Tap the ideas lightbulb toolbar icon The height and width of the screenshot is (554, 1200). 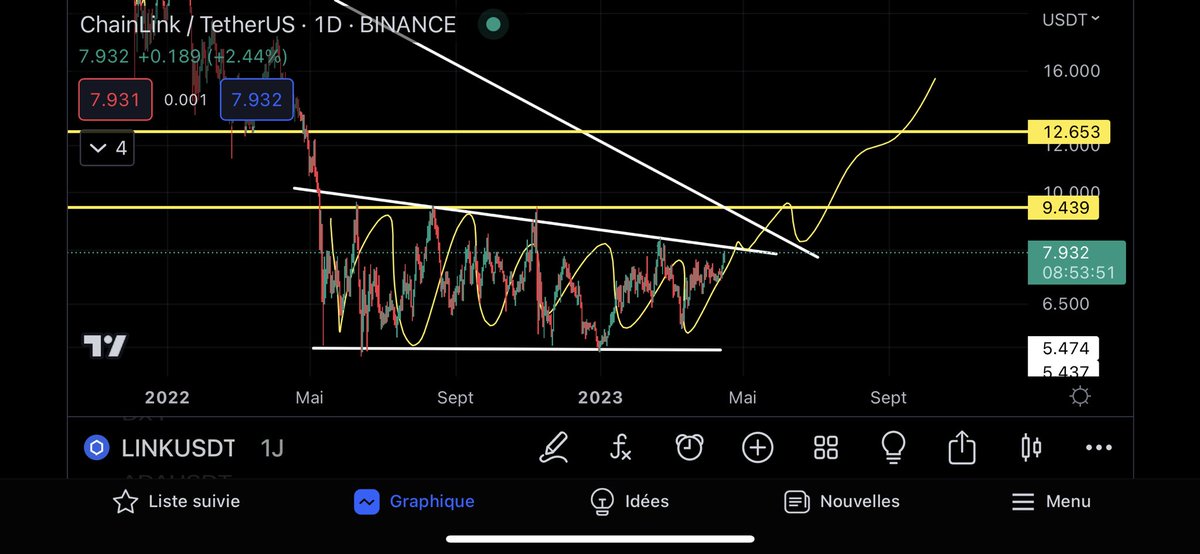(893, 447)
